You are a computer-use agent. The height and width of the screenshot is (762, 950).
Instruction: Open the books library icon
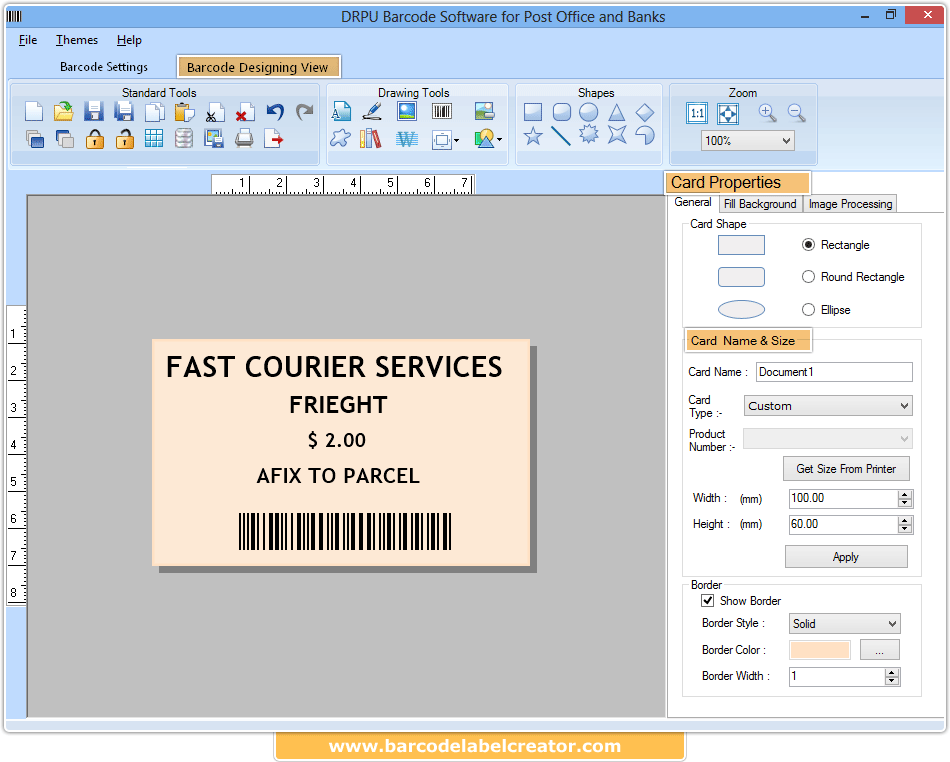click(x=371, y=139)
